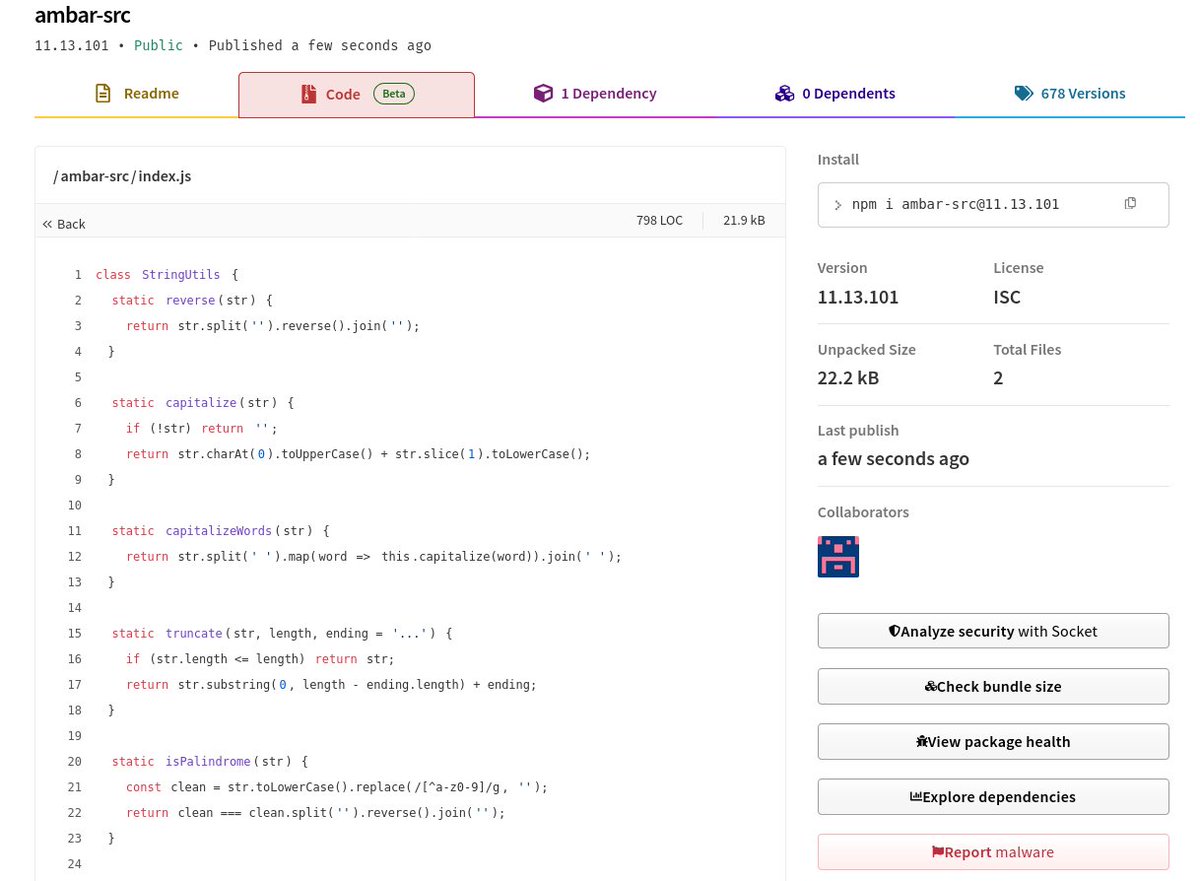This screenshot has height=881, width=1200.
Task: Open the Readme tab
Action: tap(136, 94)
